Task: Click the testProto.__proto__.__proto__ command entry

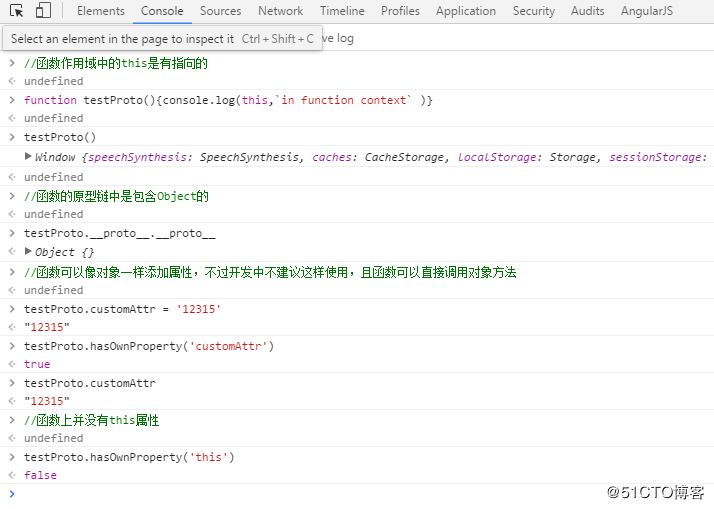Action: click(120, 233)
